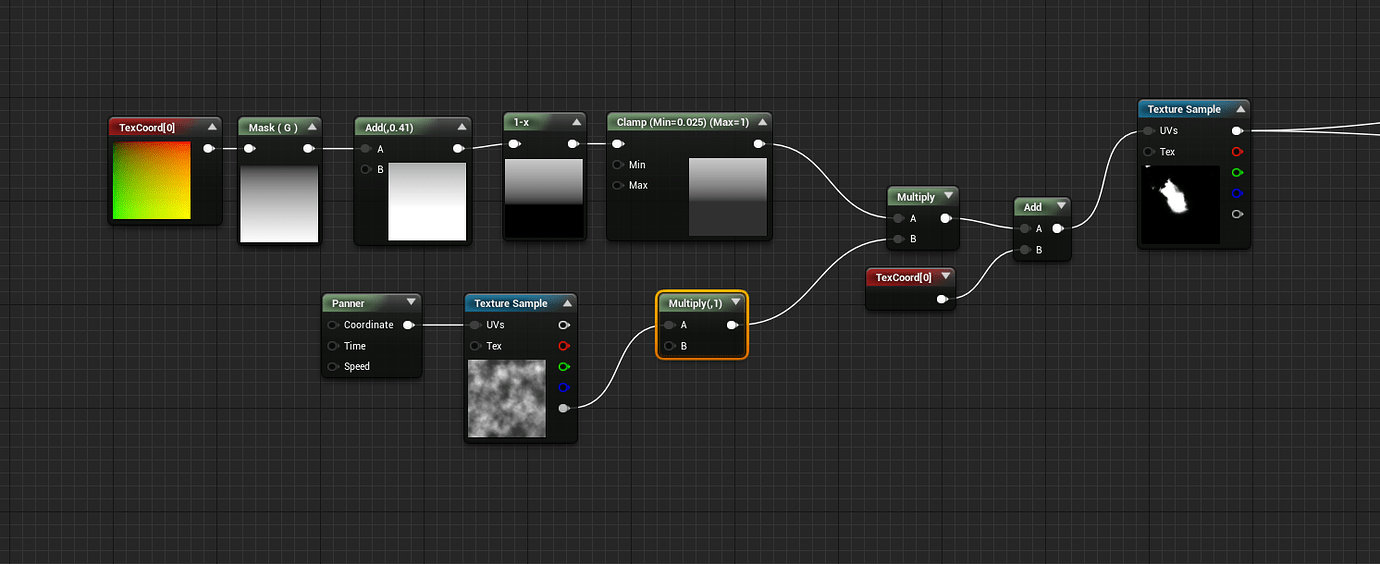1380x564 pixels.
Task: Click the Coordinate output pin on Panner
Action: pos(408,325)
